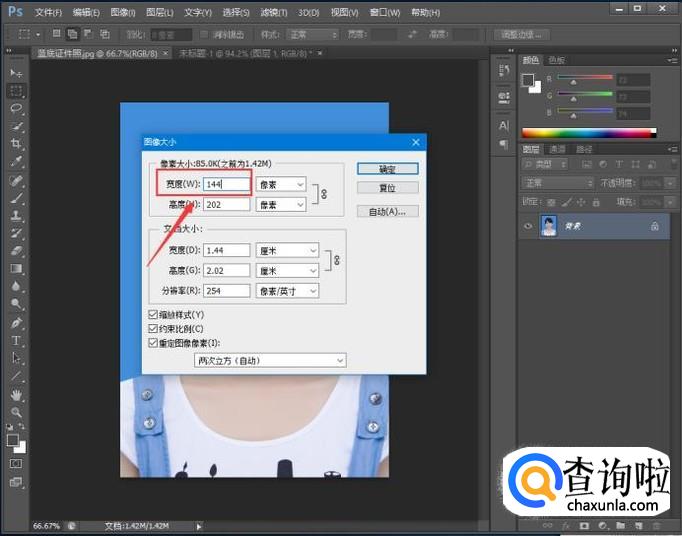
Task: Click the 自动(A)... button
Action: 387,211
